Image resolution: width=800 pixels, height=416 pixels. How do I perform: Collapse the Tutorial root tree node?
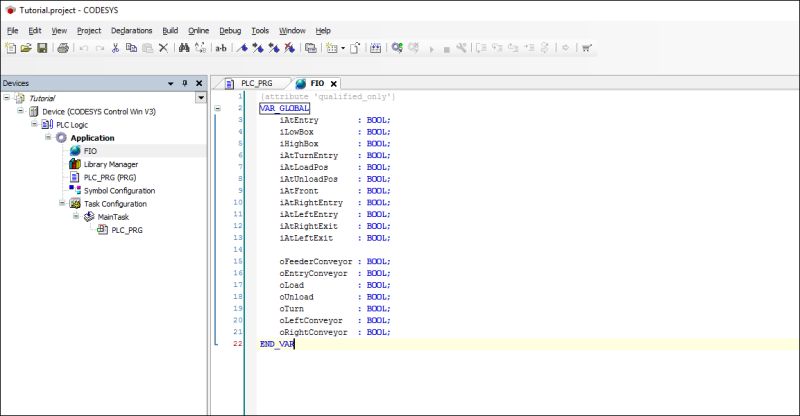(x=7, y=97)
